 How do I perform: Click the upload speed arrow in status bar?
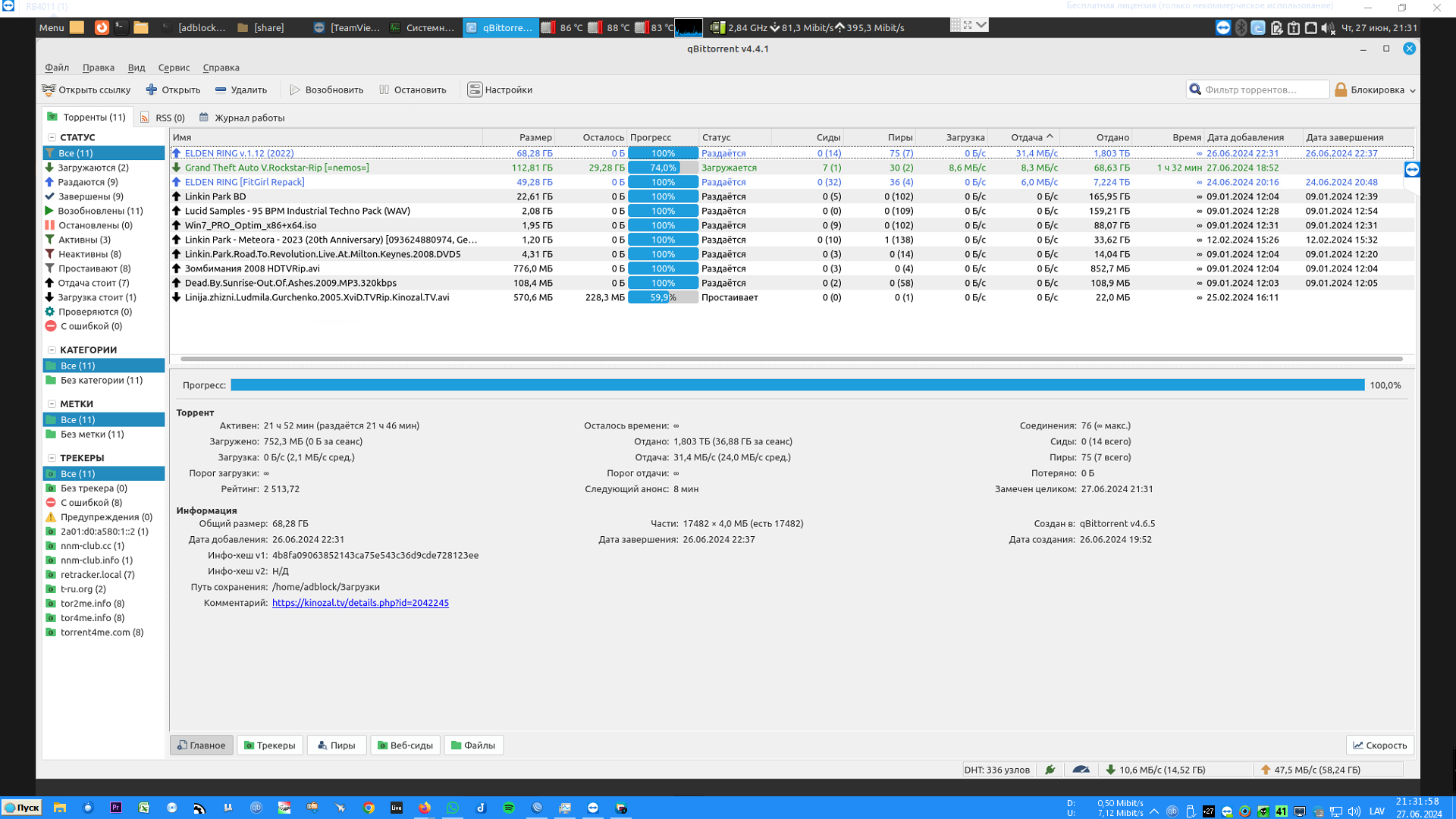point(1266,770)
